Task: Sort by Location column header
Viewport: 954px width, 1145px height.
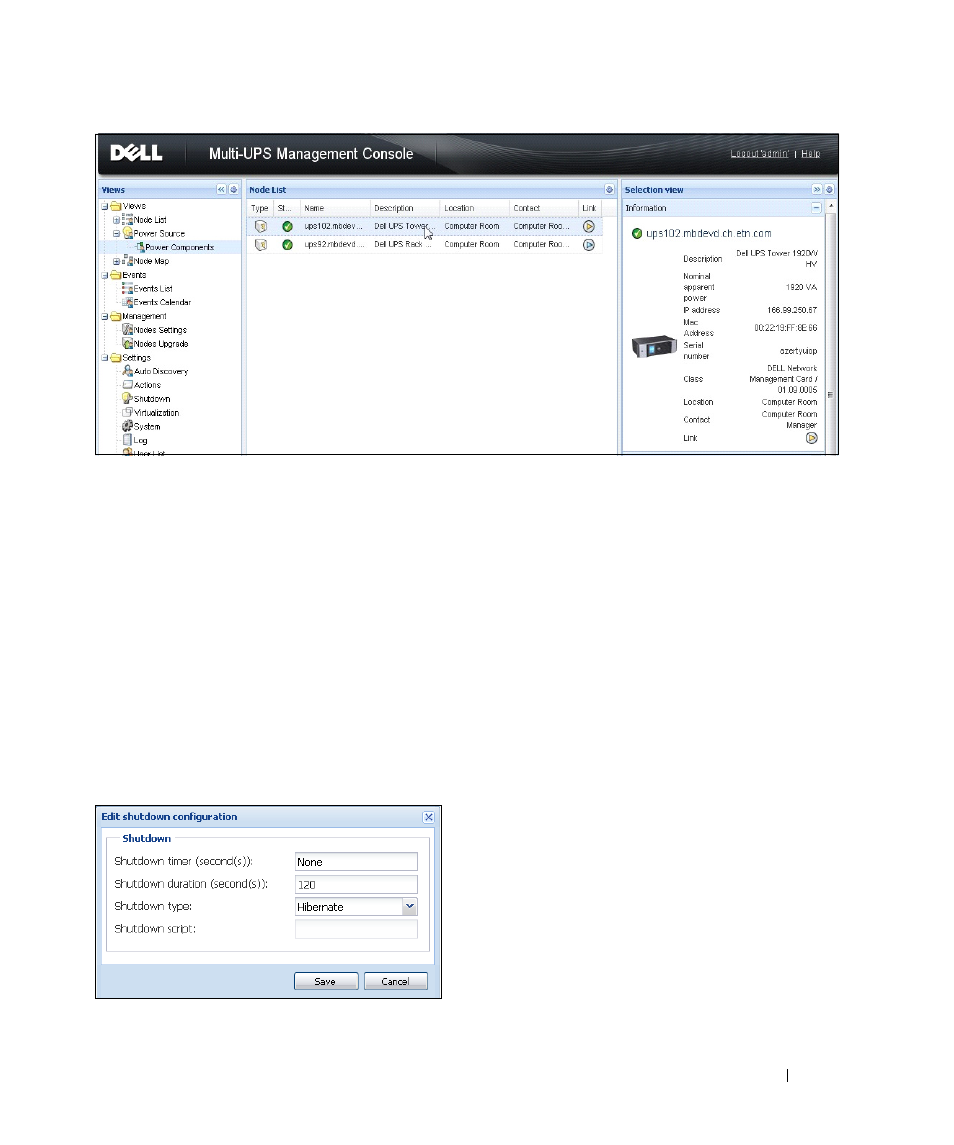Action: click(x=475, y=208)
